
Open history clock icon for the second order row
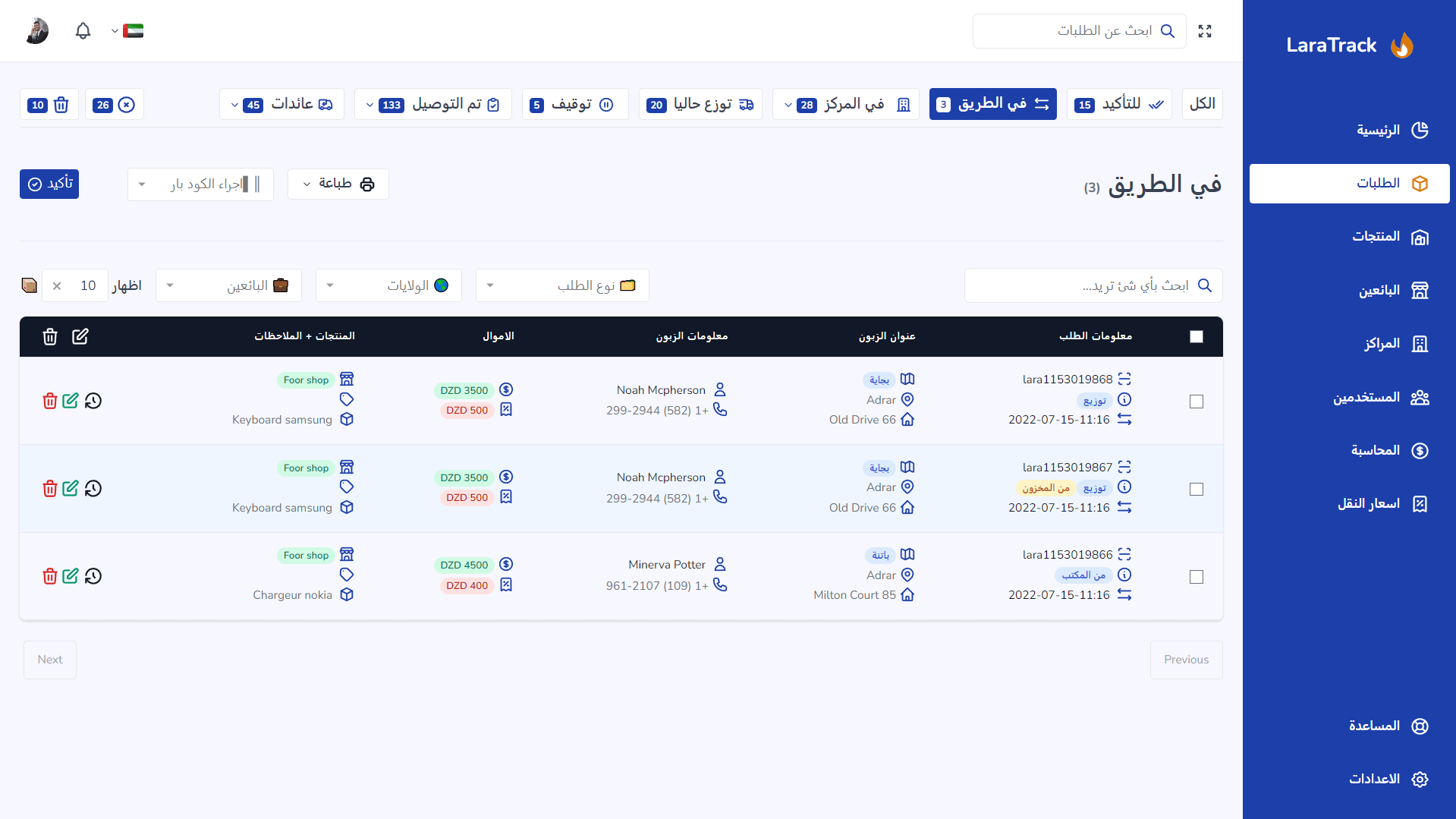coord(93,489)
